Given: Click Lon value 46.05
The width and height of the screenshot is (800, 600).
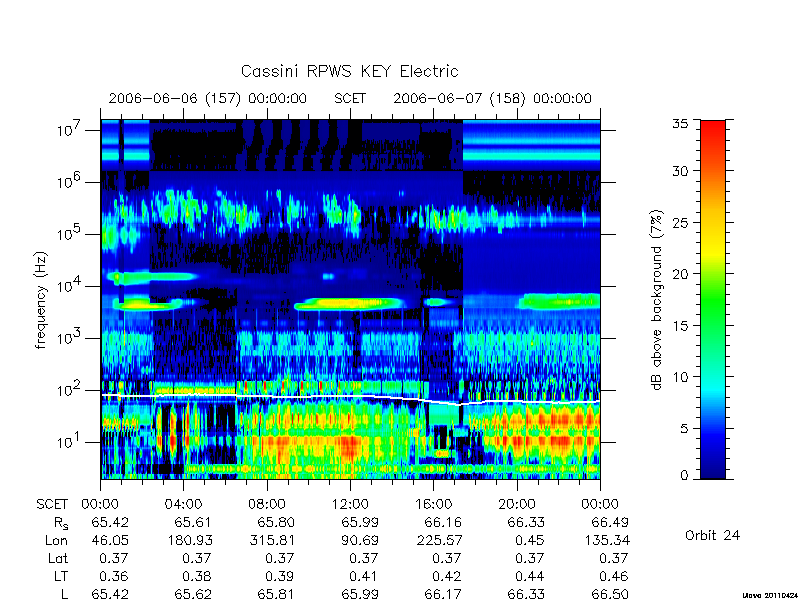Looking at the screenshot, I should click(110, 540).
